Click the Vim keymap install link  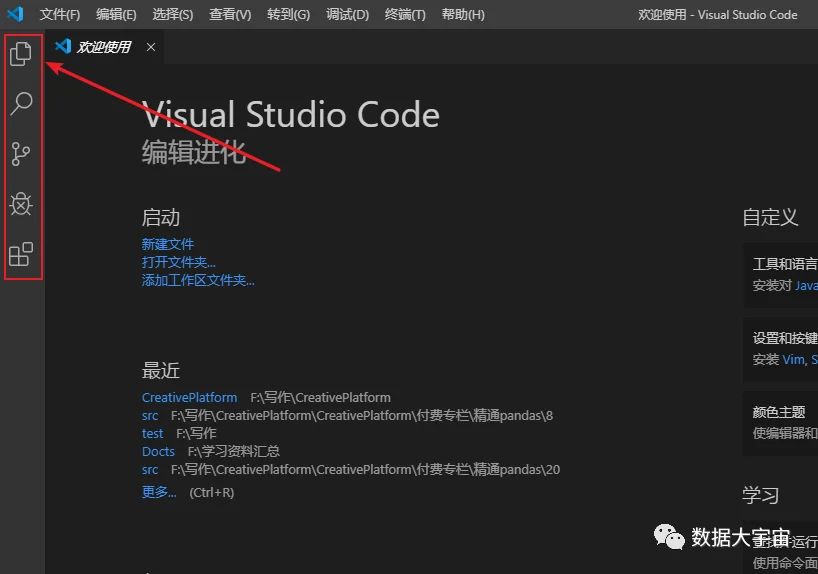(x=793, y=360)
